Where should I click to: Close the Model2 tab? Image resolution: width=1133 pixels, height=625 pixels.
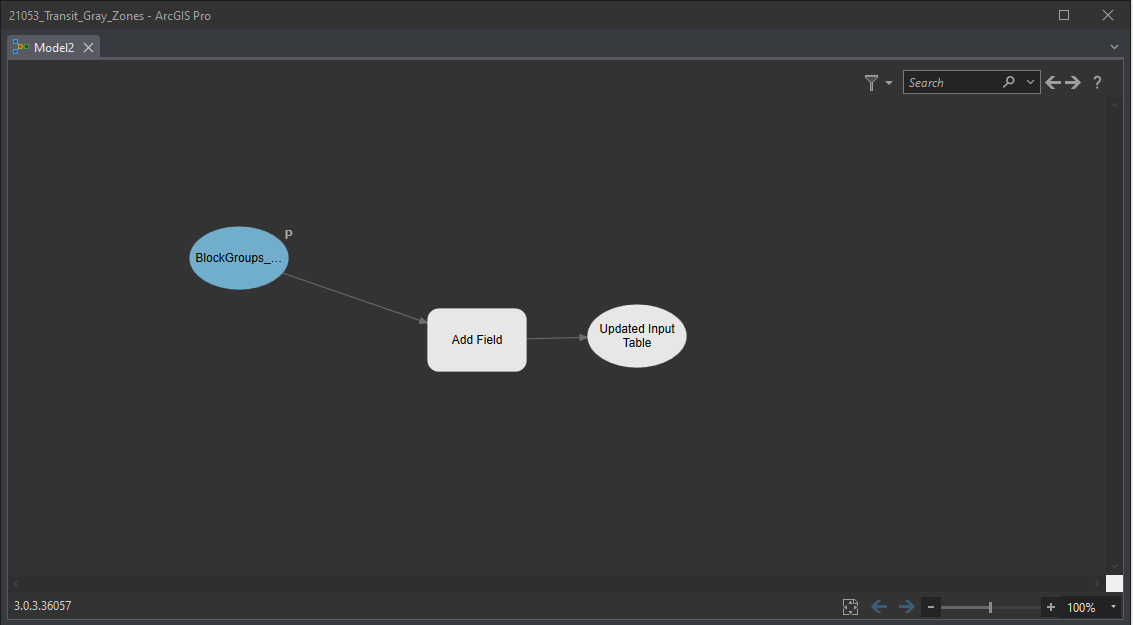click(88, 48)
